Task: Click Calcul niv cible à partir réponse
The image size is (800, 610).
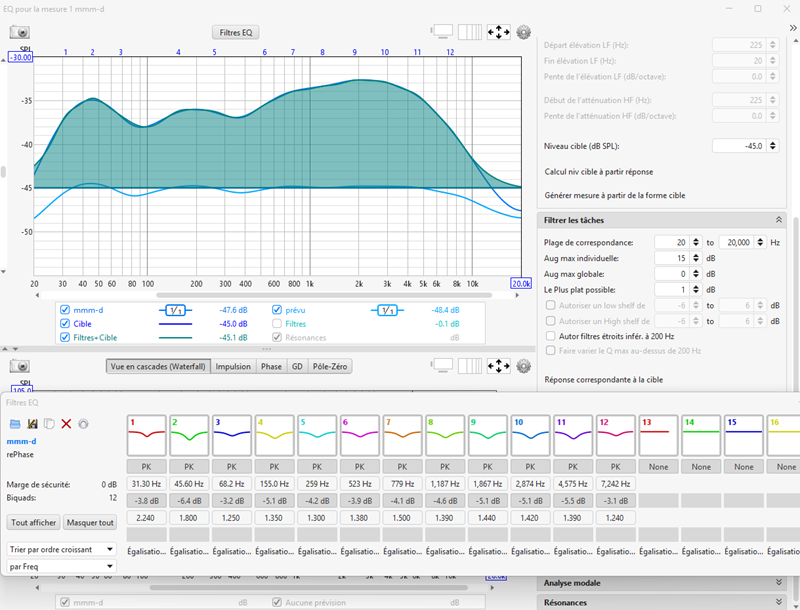Action: (x=598, y=171)
